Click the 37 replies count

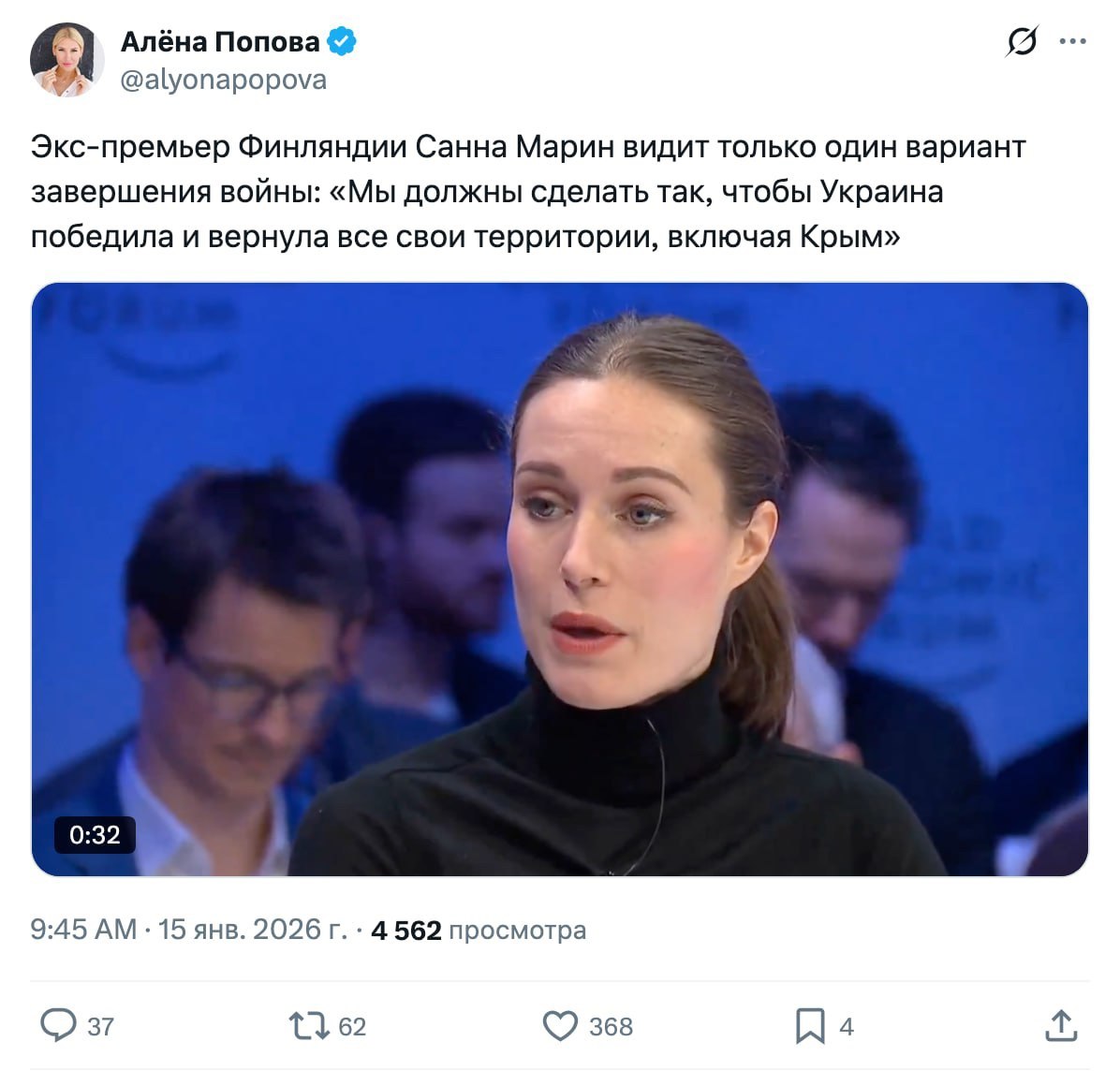pyautogui.click(x=101, y=1027)
